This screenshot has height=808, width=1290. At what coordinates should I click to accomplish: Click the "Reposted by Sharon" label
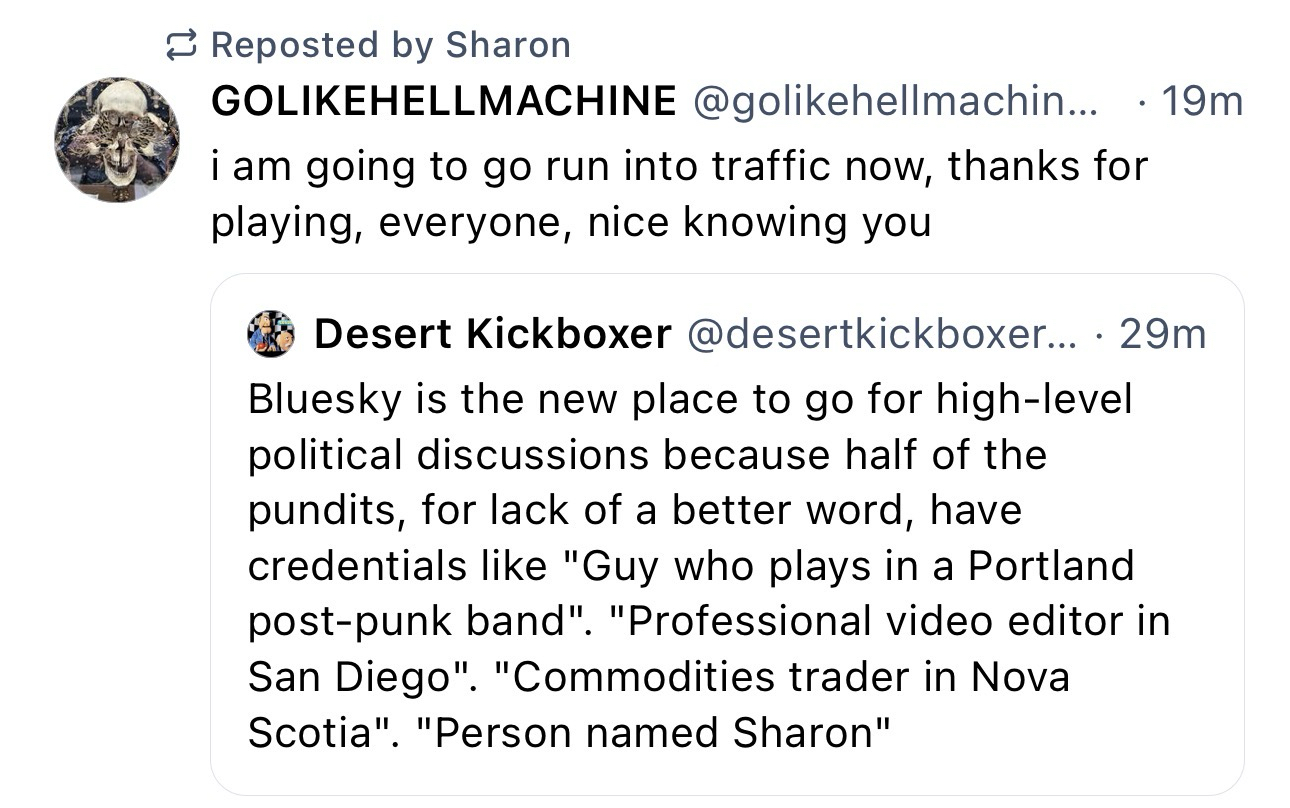pos(390,45)
